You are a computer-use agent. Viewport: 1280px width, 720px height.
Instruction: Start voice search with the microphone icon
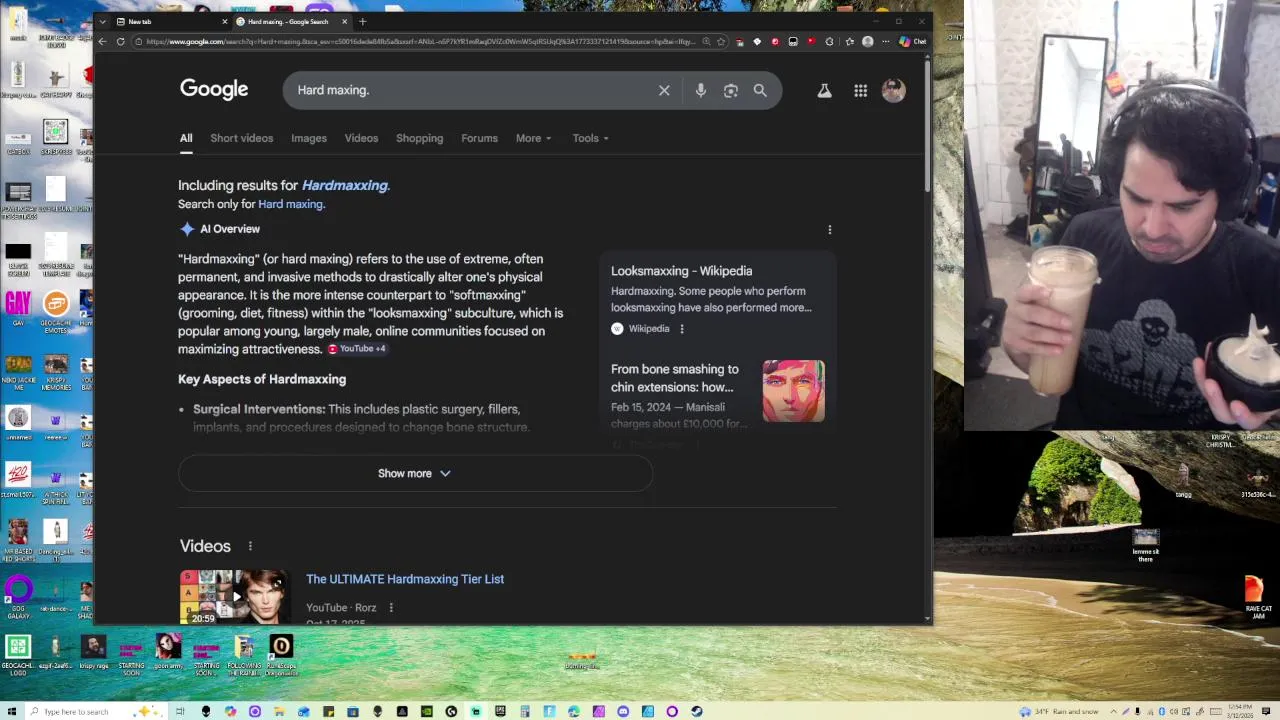pos(700,90)
